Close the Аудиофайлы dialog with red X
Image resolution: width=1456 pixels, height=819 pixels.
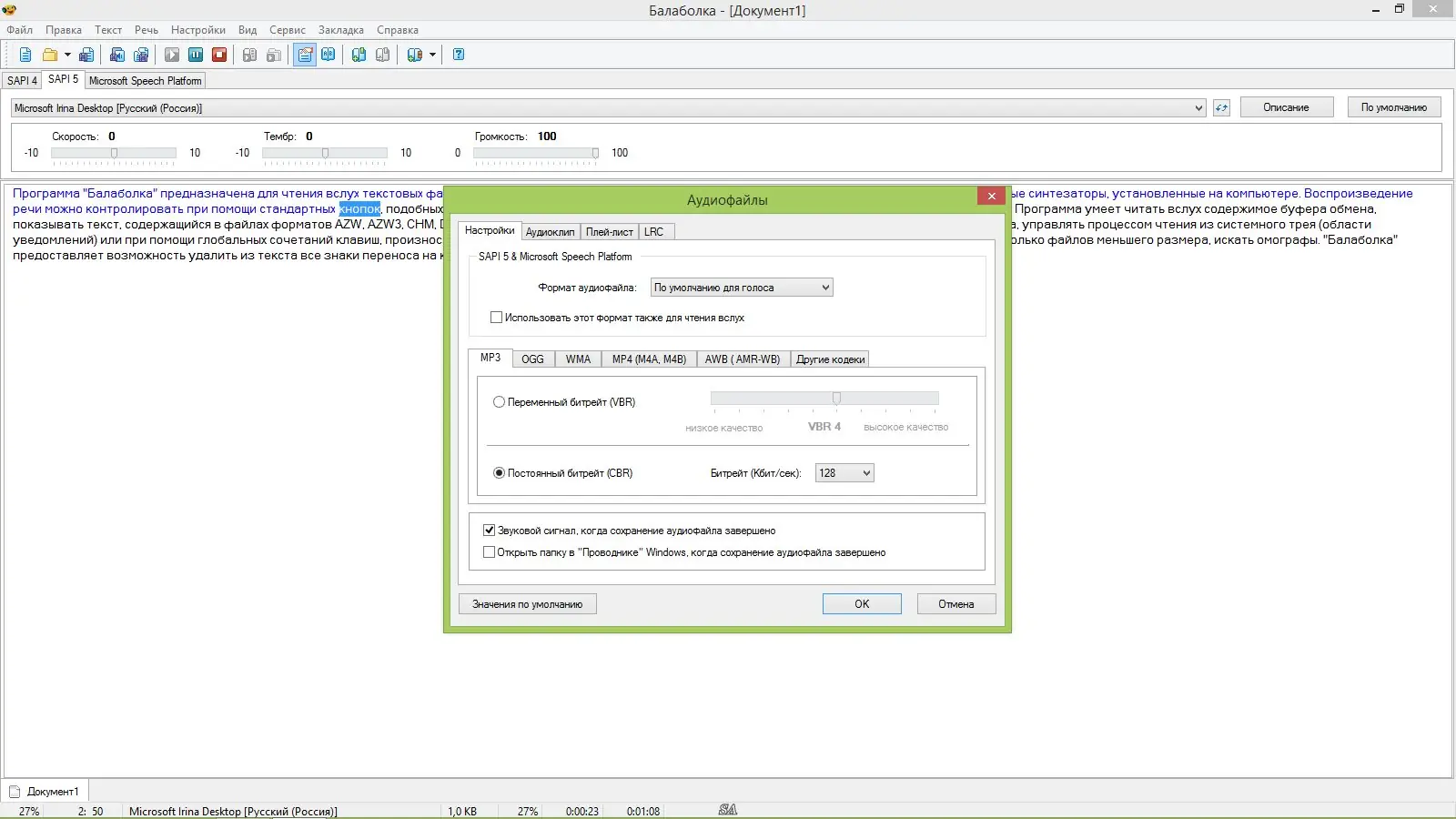tap(991, 196)
